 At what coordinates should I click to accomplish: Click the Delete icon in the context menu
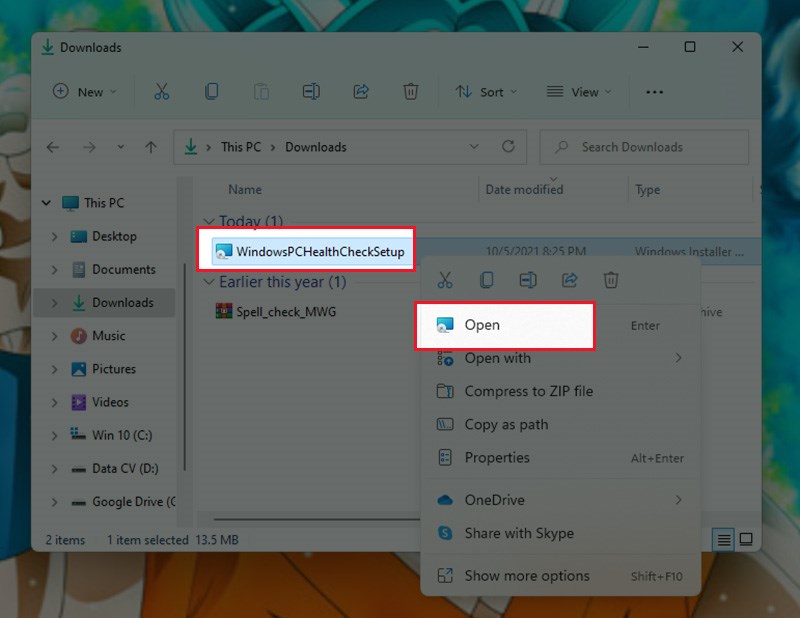coord(611,280)
